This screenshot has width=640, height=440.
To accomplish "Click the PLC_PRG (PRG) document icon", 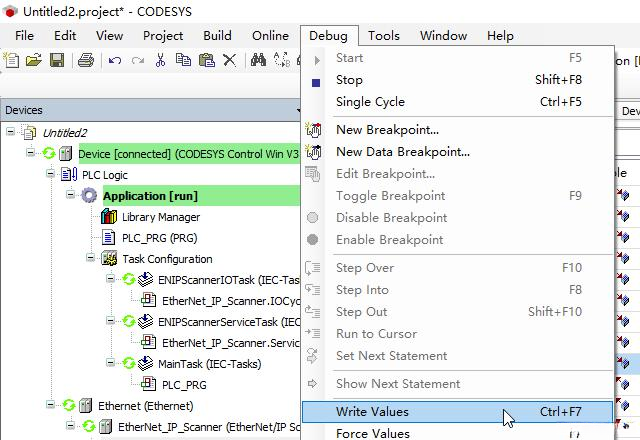I will coord(108,238).
